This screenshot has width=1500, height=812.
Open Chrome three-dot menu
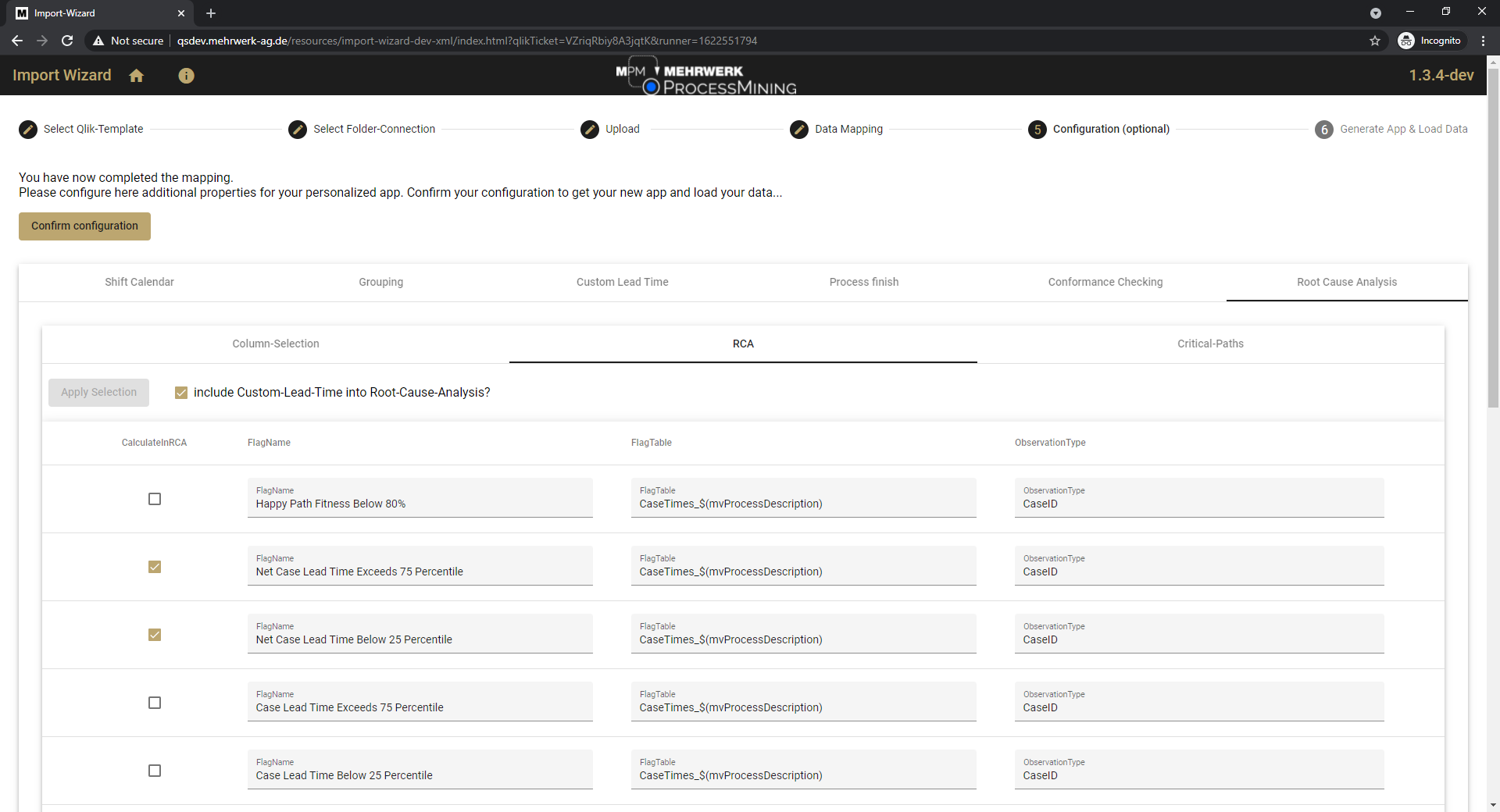click(1483, 41)
